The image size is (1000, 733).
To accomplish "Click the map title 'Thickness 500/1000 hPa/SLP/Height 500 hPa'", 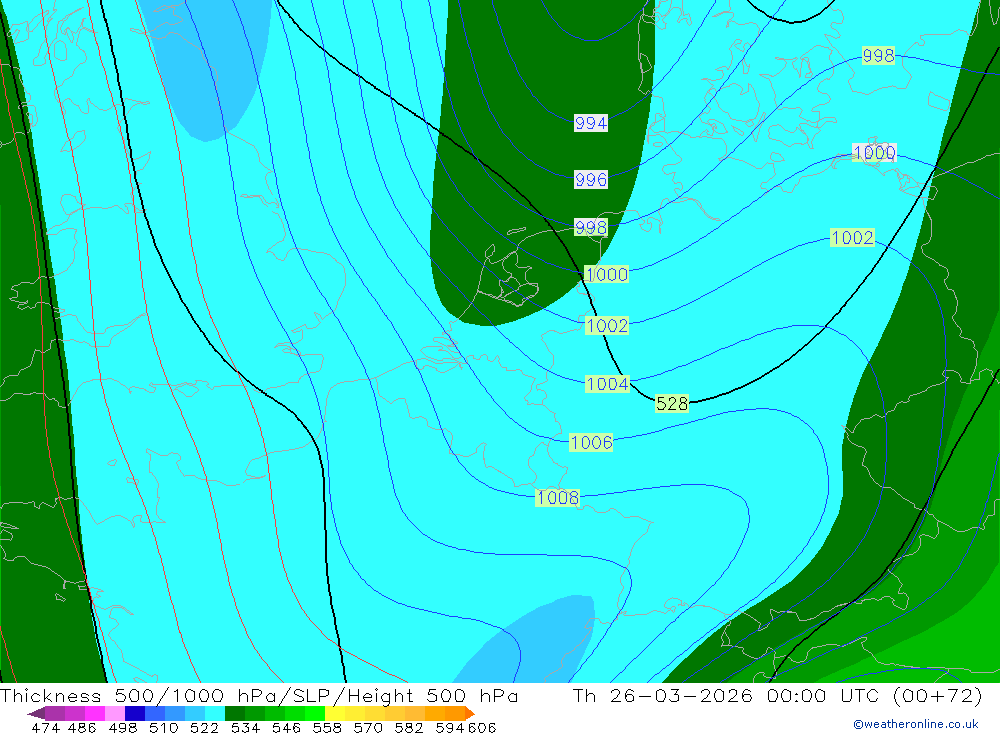I will (259, 695).
